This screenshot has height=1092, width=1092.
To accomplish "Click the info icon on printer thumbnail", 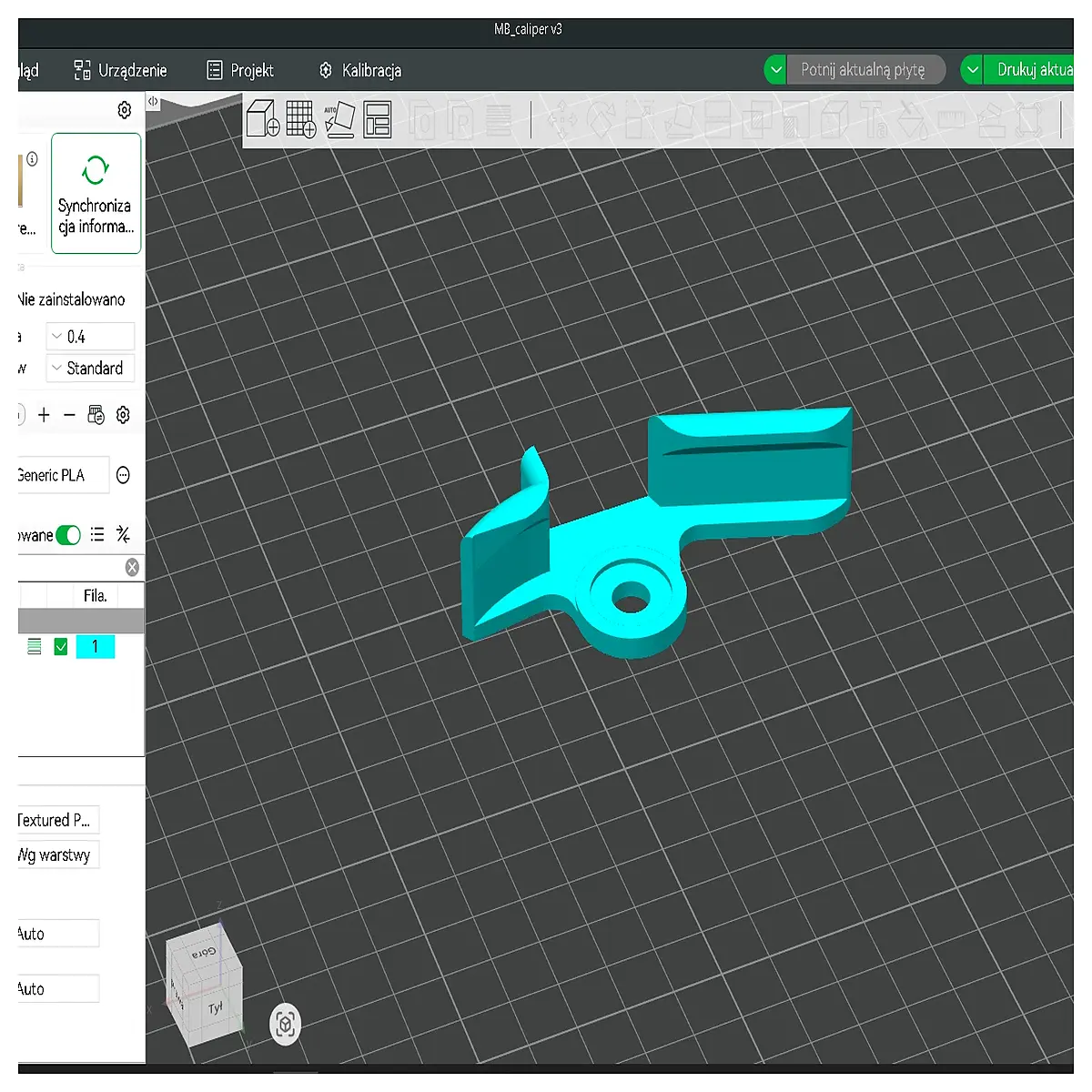I will point(32,159).
